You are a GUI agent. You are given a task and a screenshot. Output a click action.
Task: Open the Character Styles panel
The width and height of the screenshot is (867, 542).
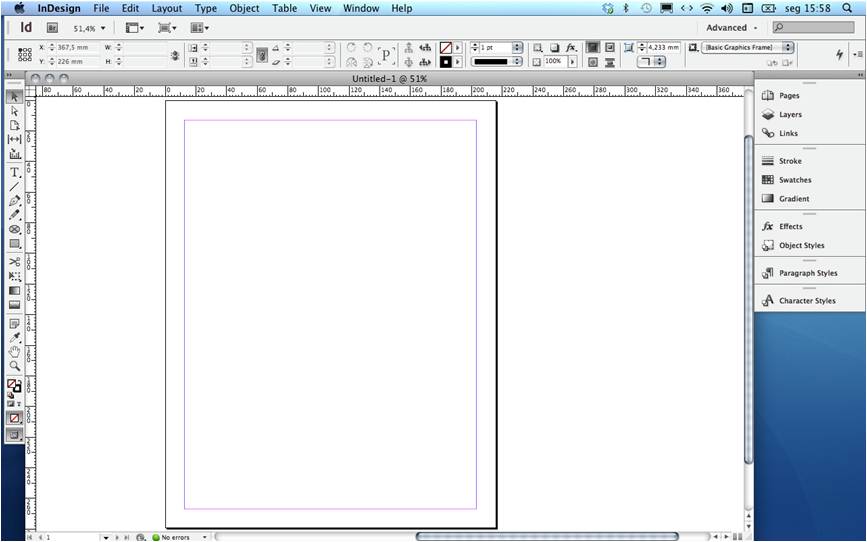[x=809, y=300]
